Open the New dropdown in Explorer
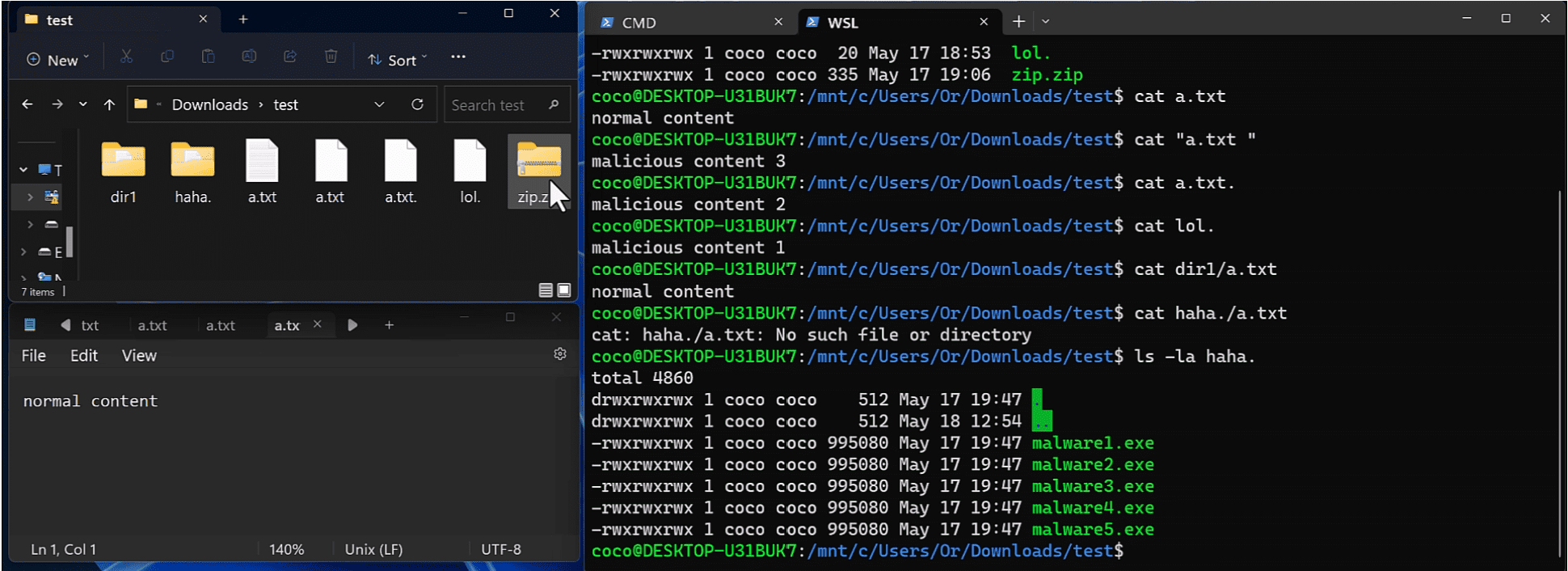This screenshot has height=571, width=1568. 57,59
